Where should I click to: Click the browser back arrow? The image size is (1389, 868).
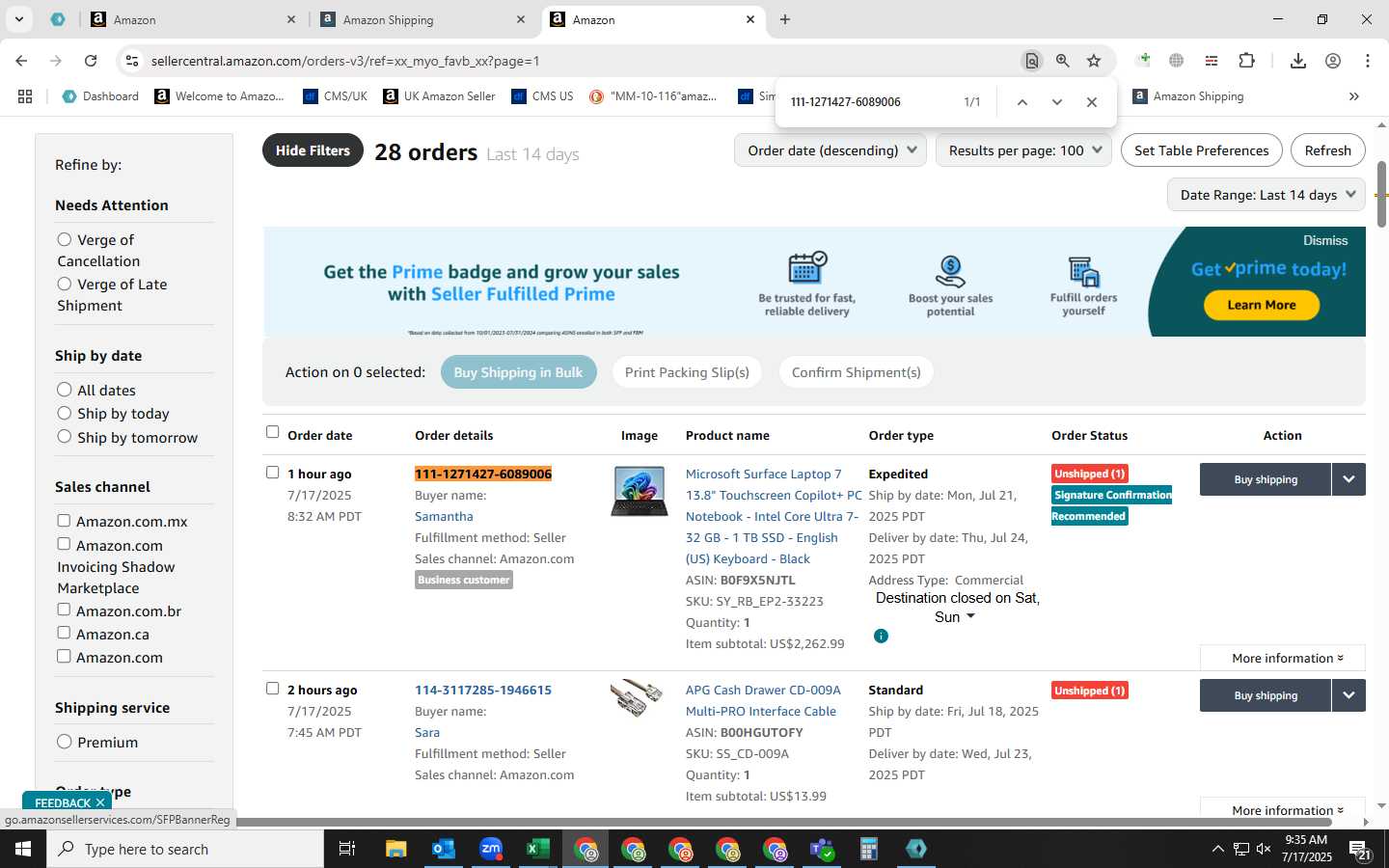tap(21, 61)
